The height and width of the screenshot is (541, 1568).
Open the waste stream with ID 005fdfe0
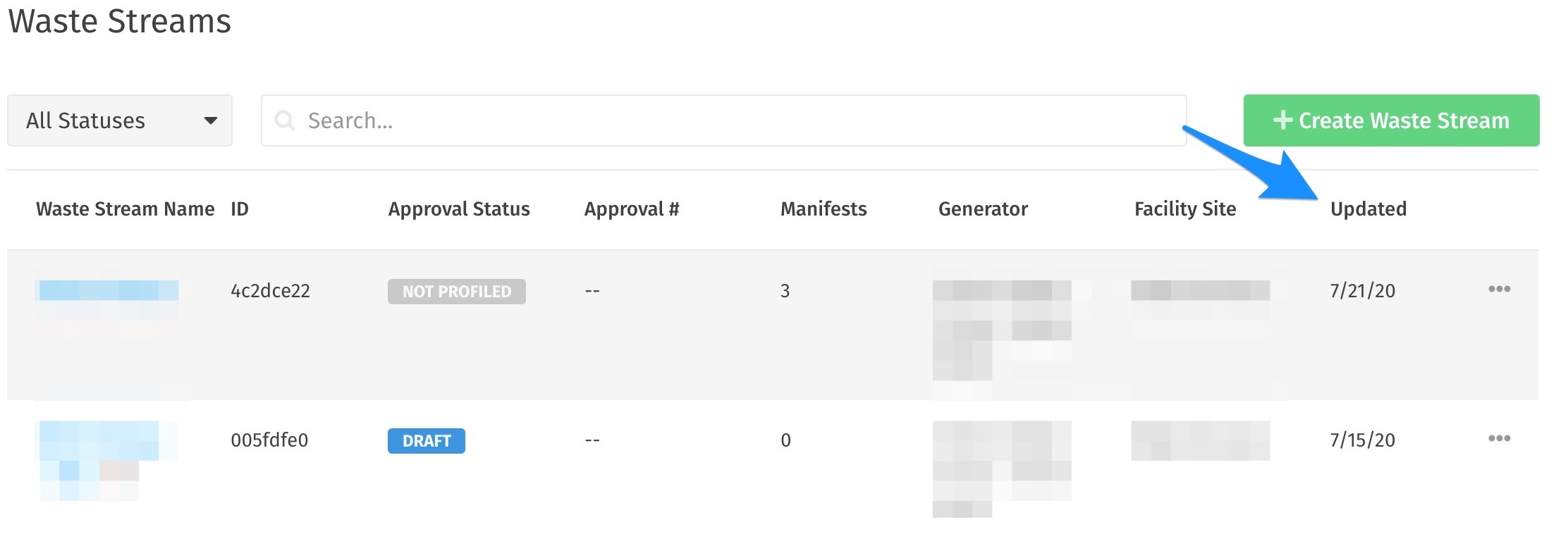coord(269,440)
